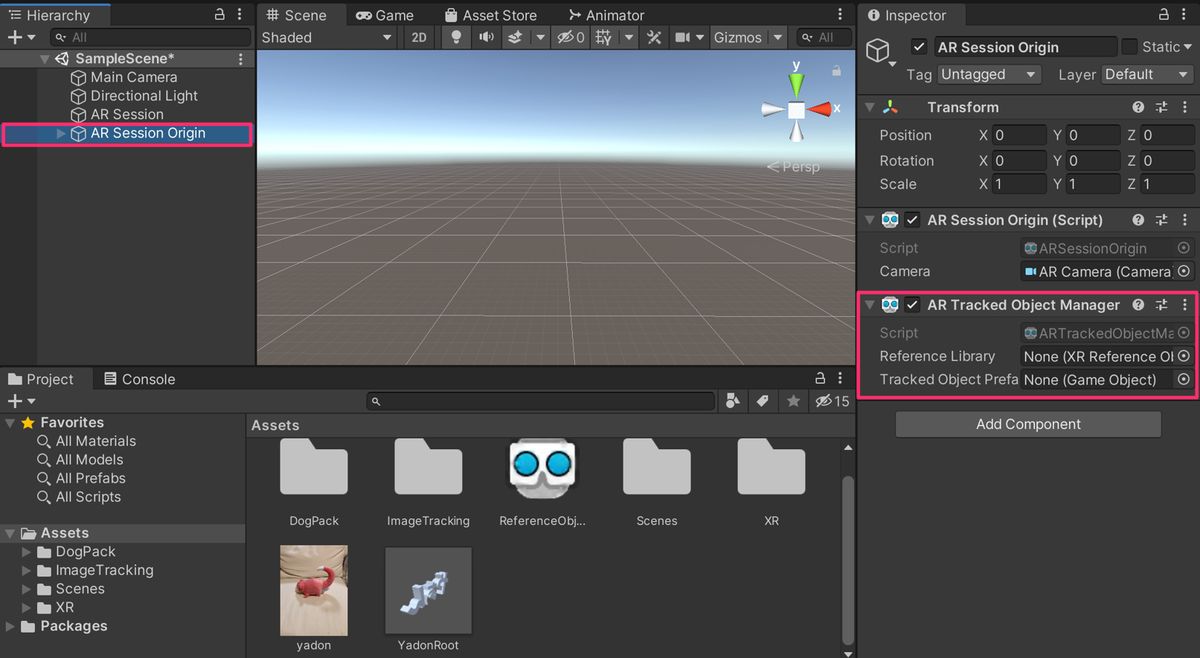Click the Inspector panel lock icon

click(1164, 15)
